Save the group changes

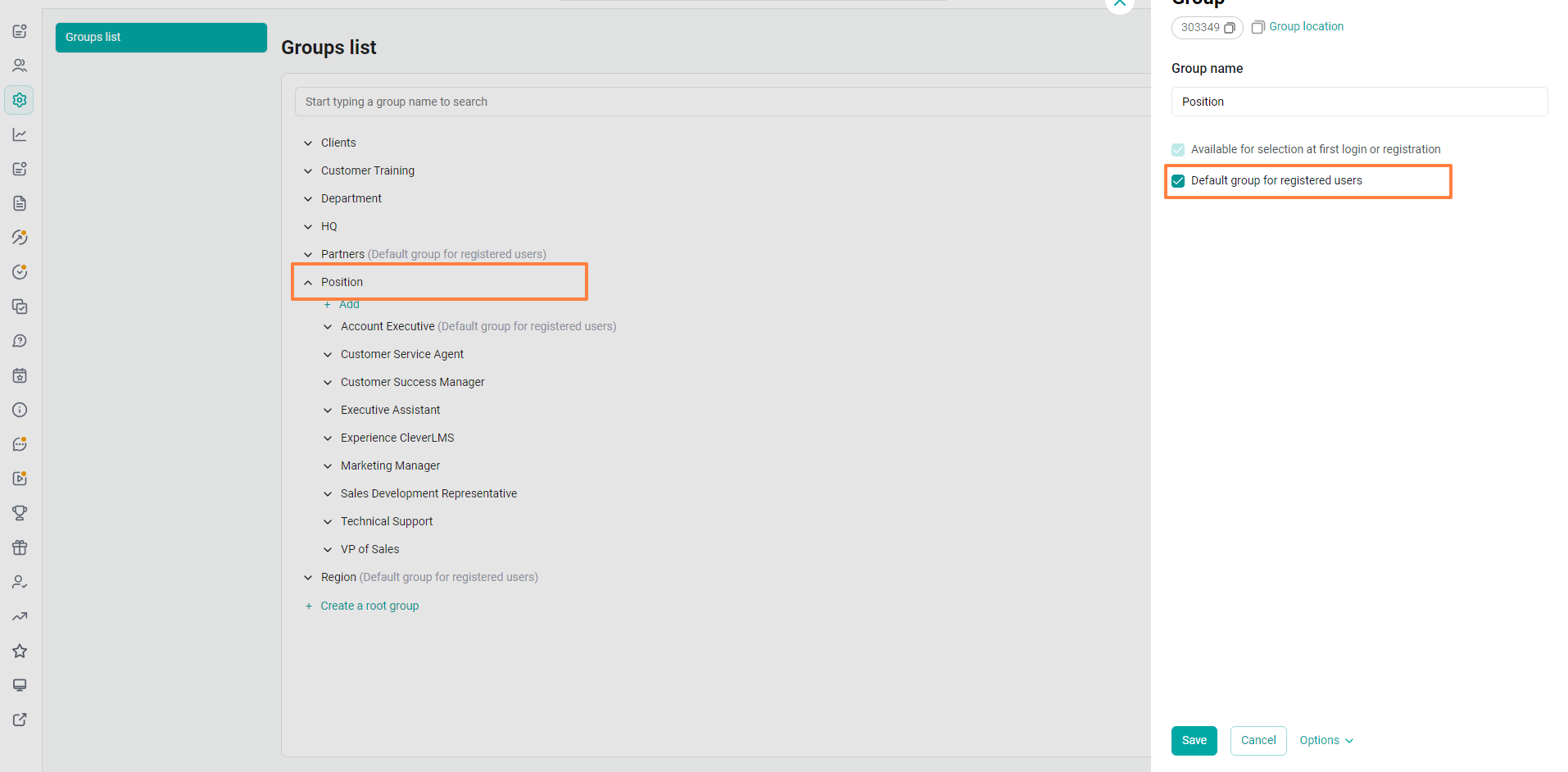pos(1194,741)
